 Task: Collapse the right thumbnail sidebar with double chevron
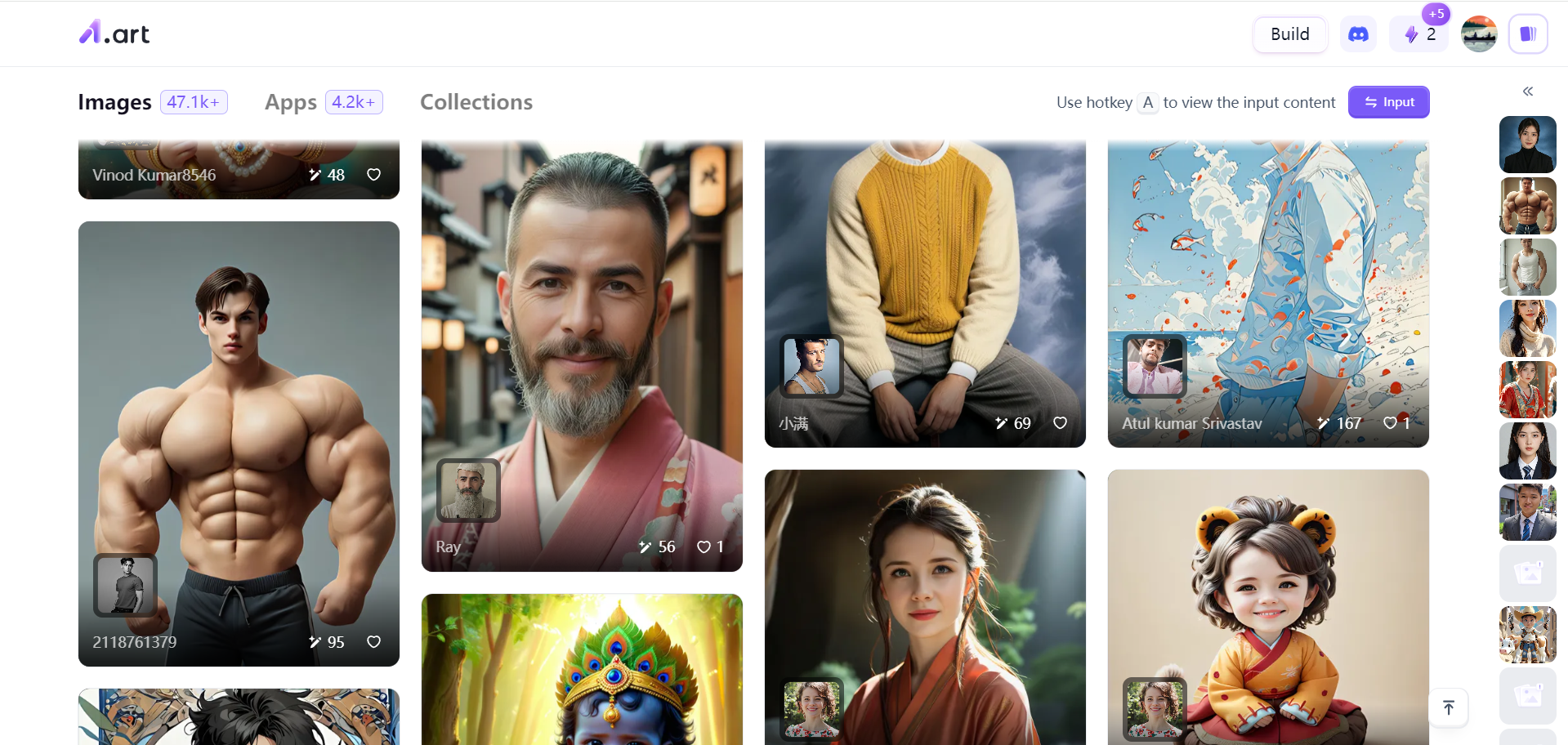1528,91
